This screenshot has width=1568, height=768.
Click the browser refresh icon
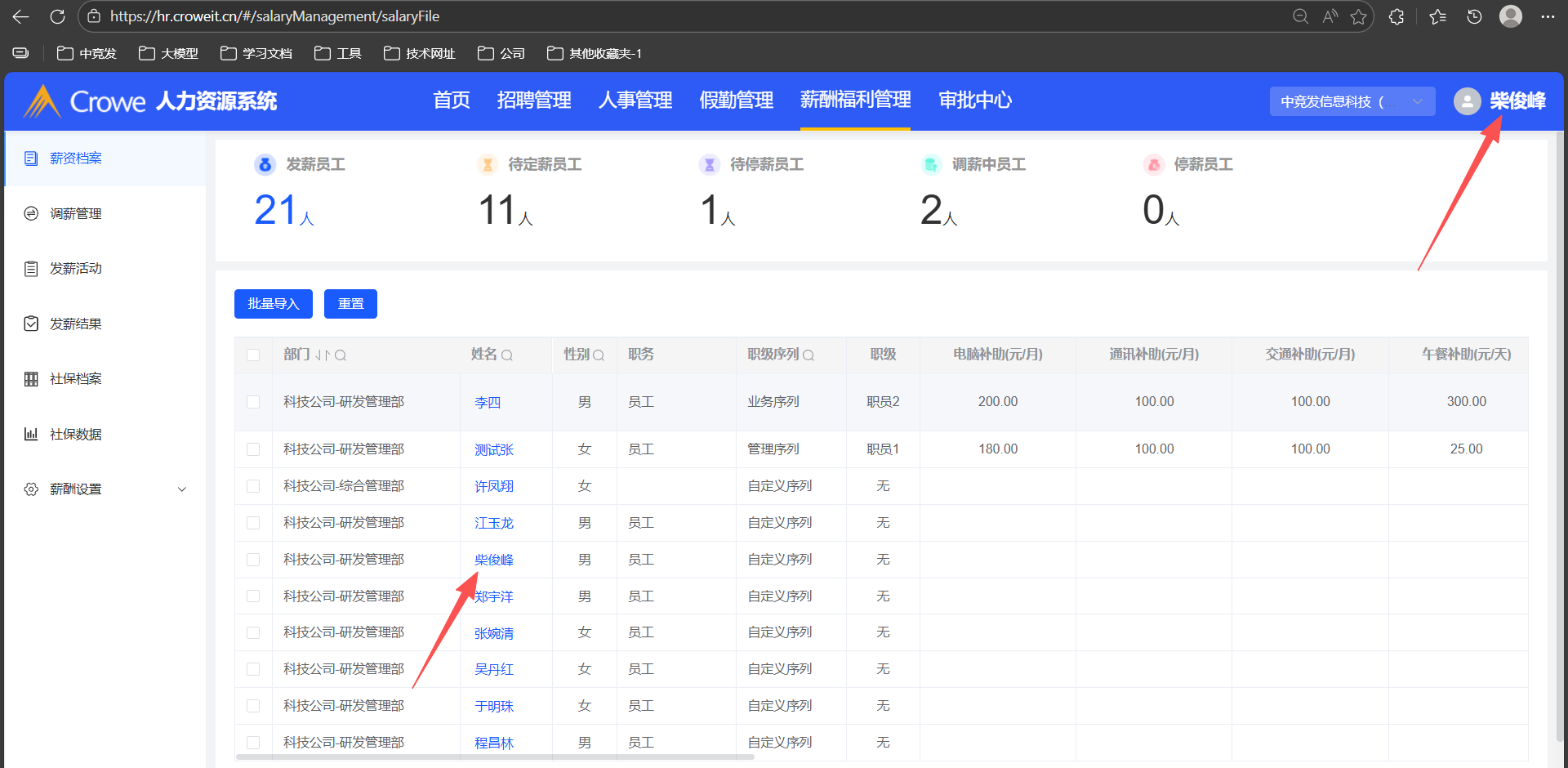(x=57, y=16)
